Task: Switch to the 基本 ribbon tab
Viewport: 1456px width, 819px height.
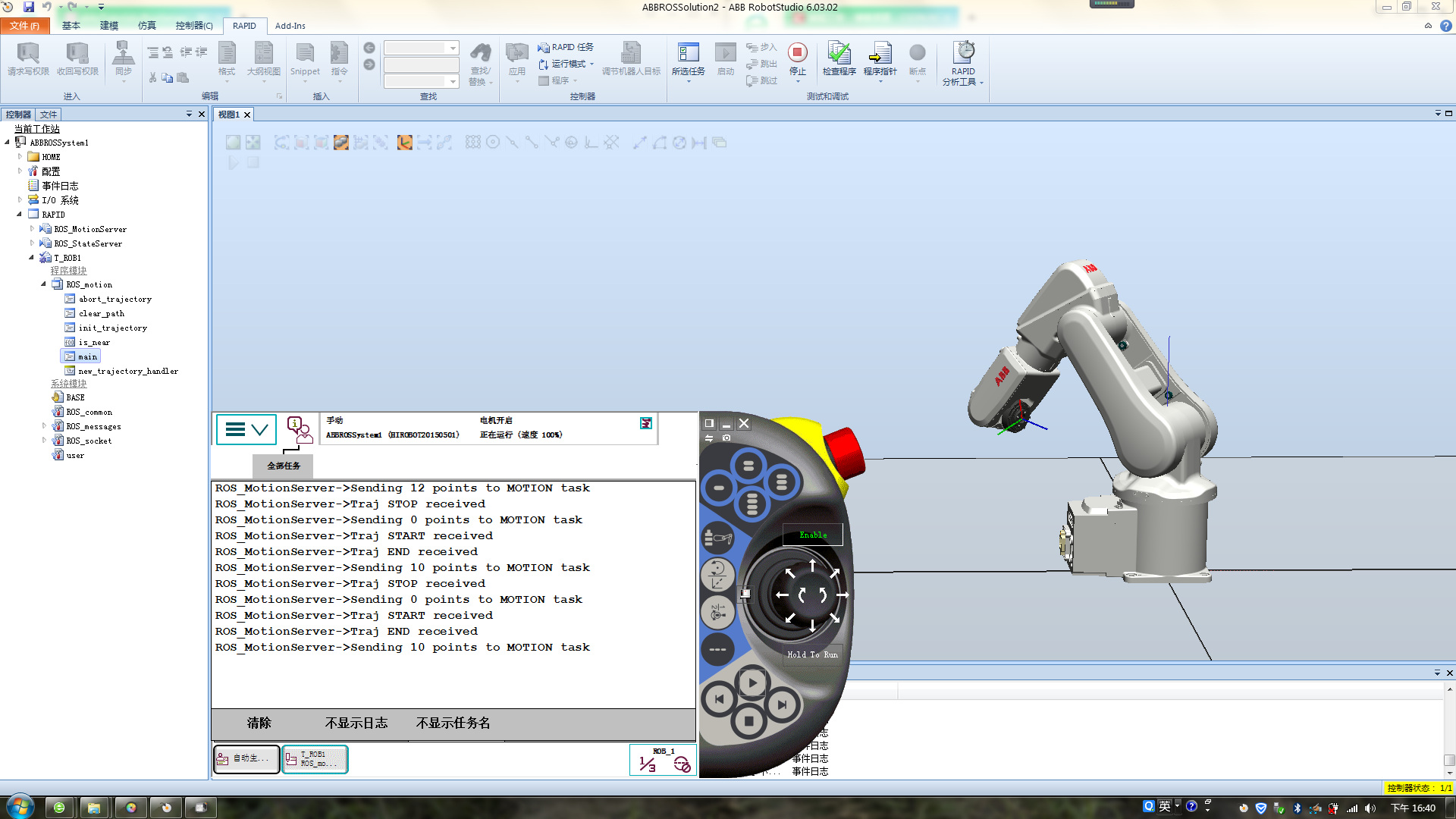Action: click(x=71, y=26)
